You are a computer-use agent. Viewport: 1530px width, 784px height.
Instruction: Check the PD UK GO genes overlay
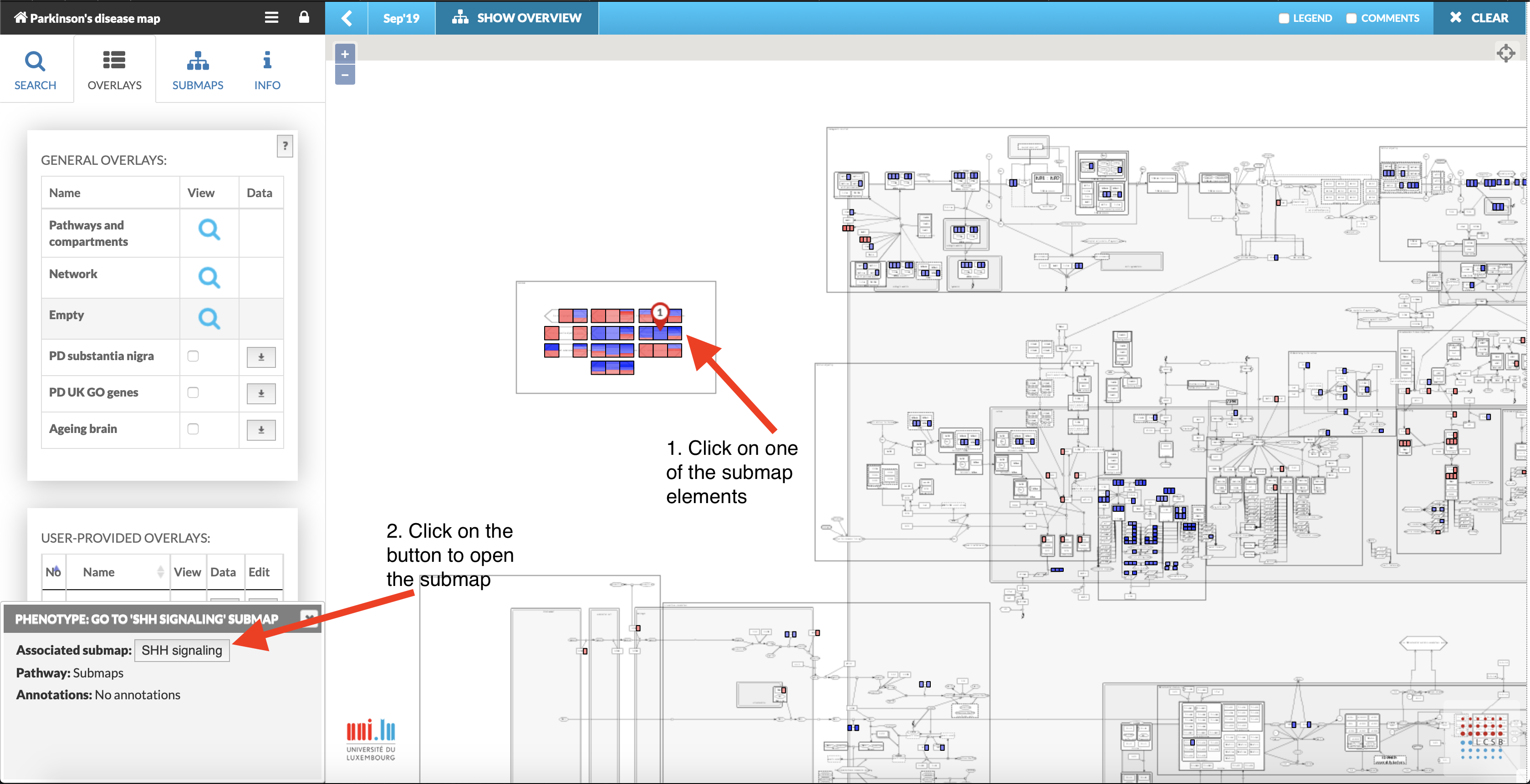193,392
